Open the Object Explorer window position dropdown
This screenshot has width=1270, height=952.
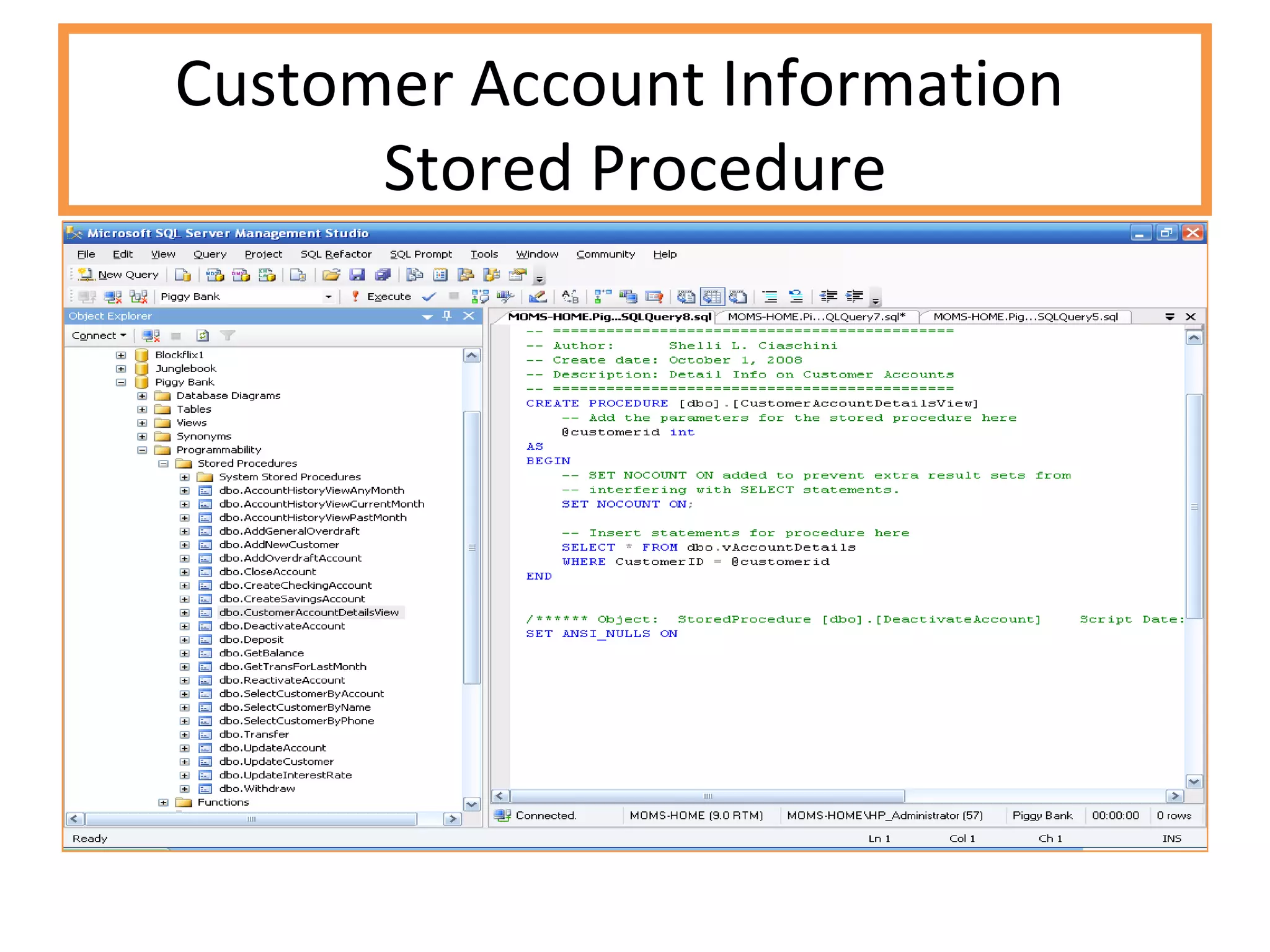tap(427, 317)
